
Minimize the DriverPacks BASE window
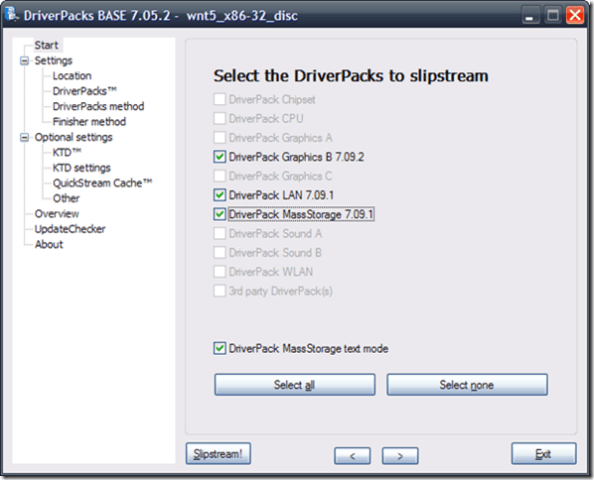tap(530, 15)
